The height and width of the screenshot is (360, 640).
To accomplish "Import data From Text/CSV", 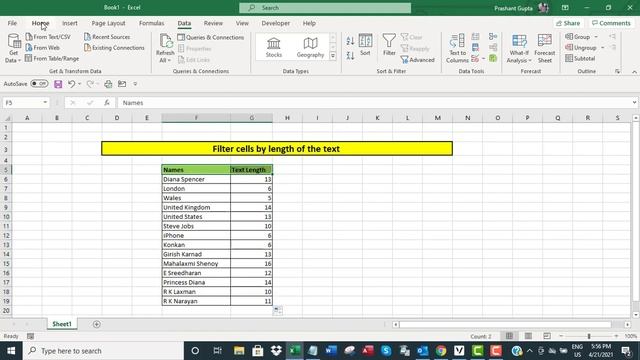I will pyautogui.click(x=48, y=37).
